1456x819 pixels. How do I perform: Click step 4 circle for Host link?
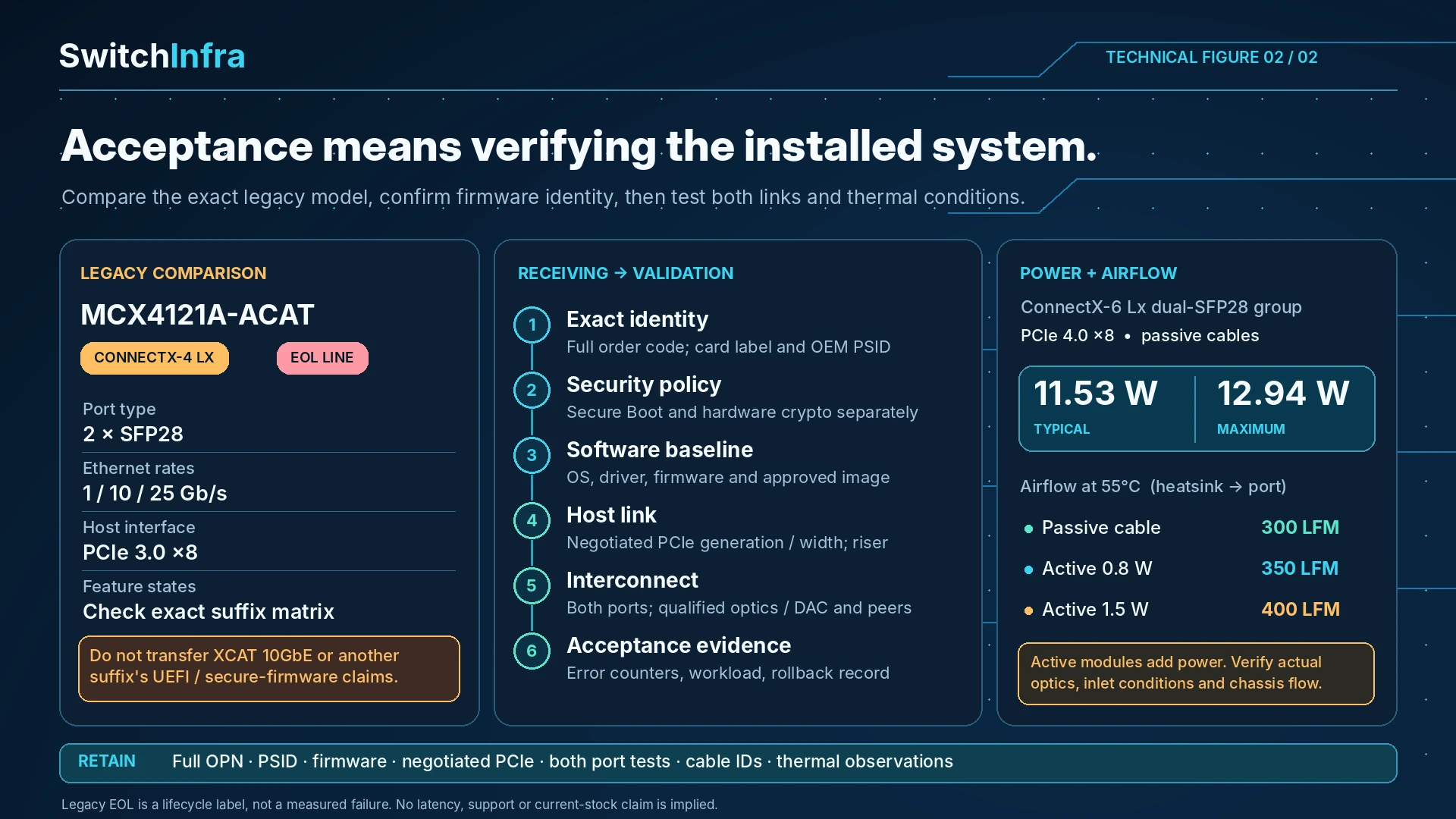coord(532,521)
